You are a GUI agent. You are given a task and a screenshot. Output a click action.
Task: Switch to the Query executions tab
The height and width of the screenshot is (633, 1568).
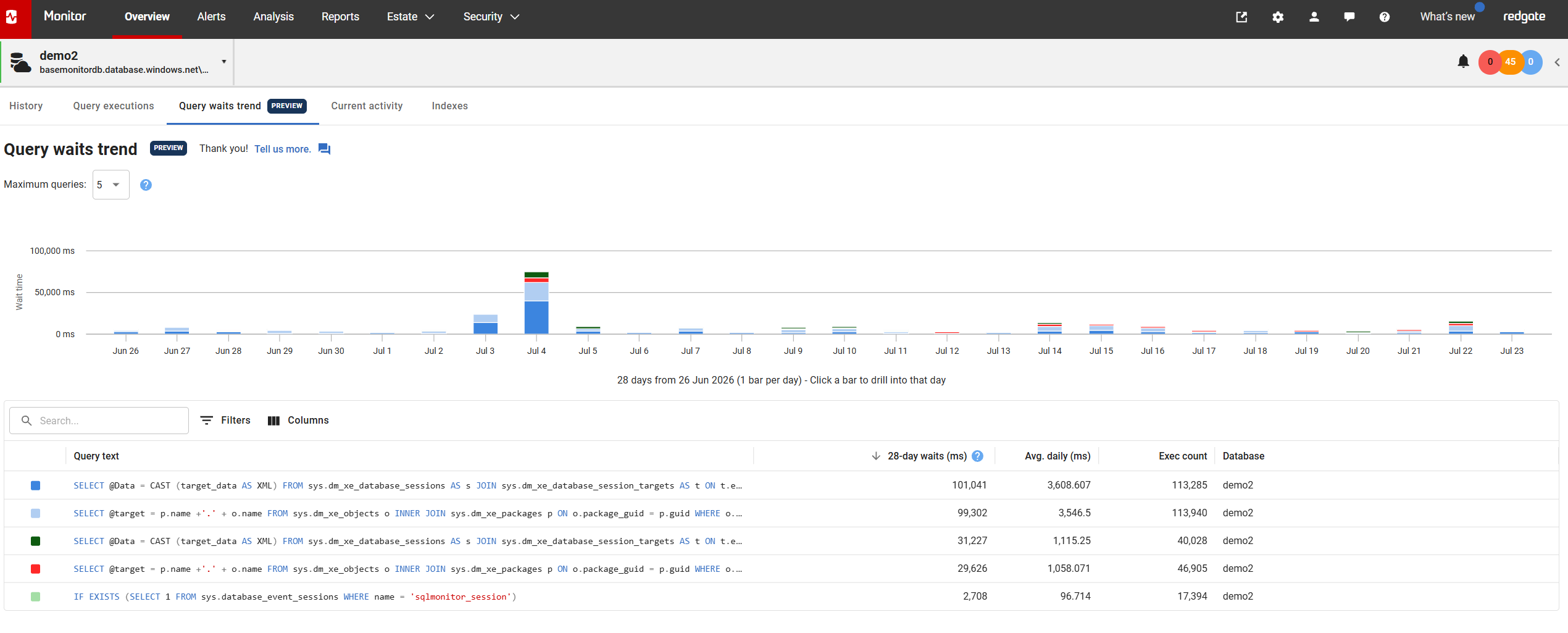(114, 106)
